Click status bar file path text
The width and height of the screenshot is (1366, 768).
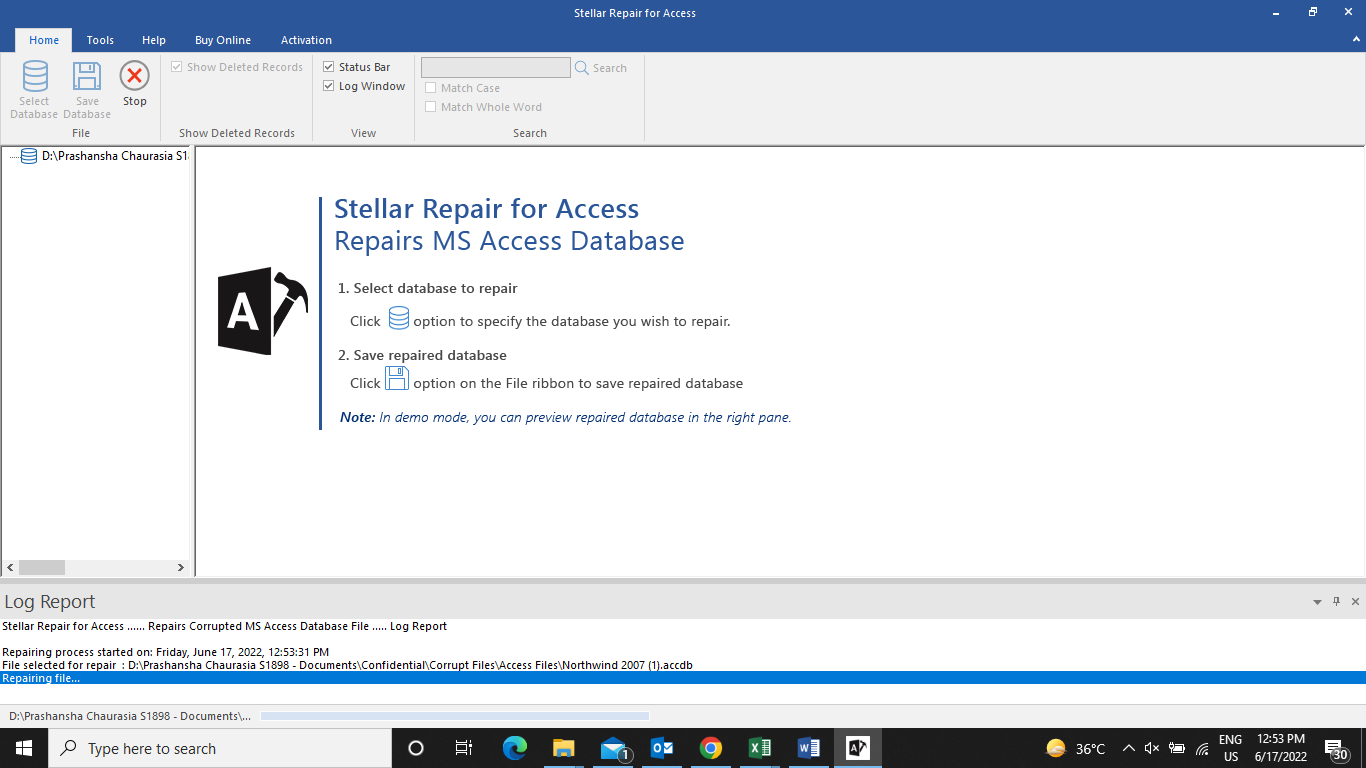click(130, 716)
